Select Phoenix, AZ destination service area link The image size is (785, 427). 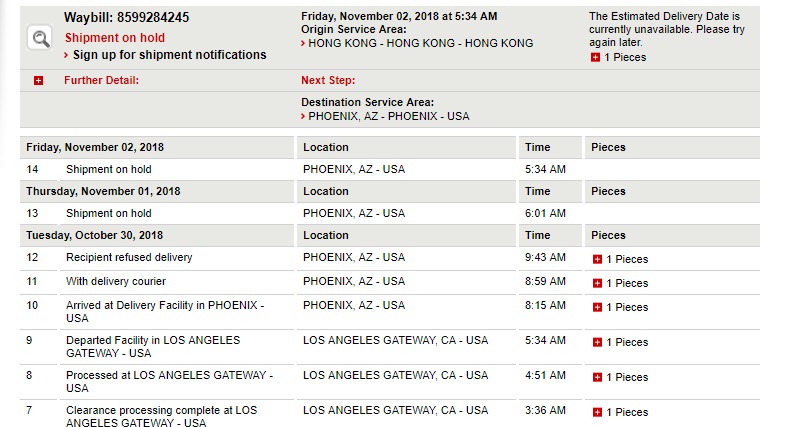click(388, 116)
